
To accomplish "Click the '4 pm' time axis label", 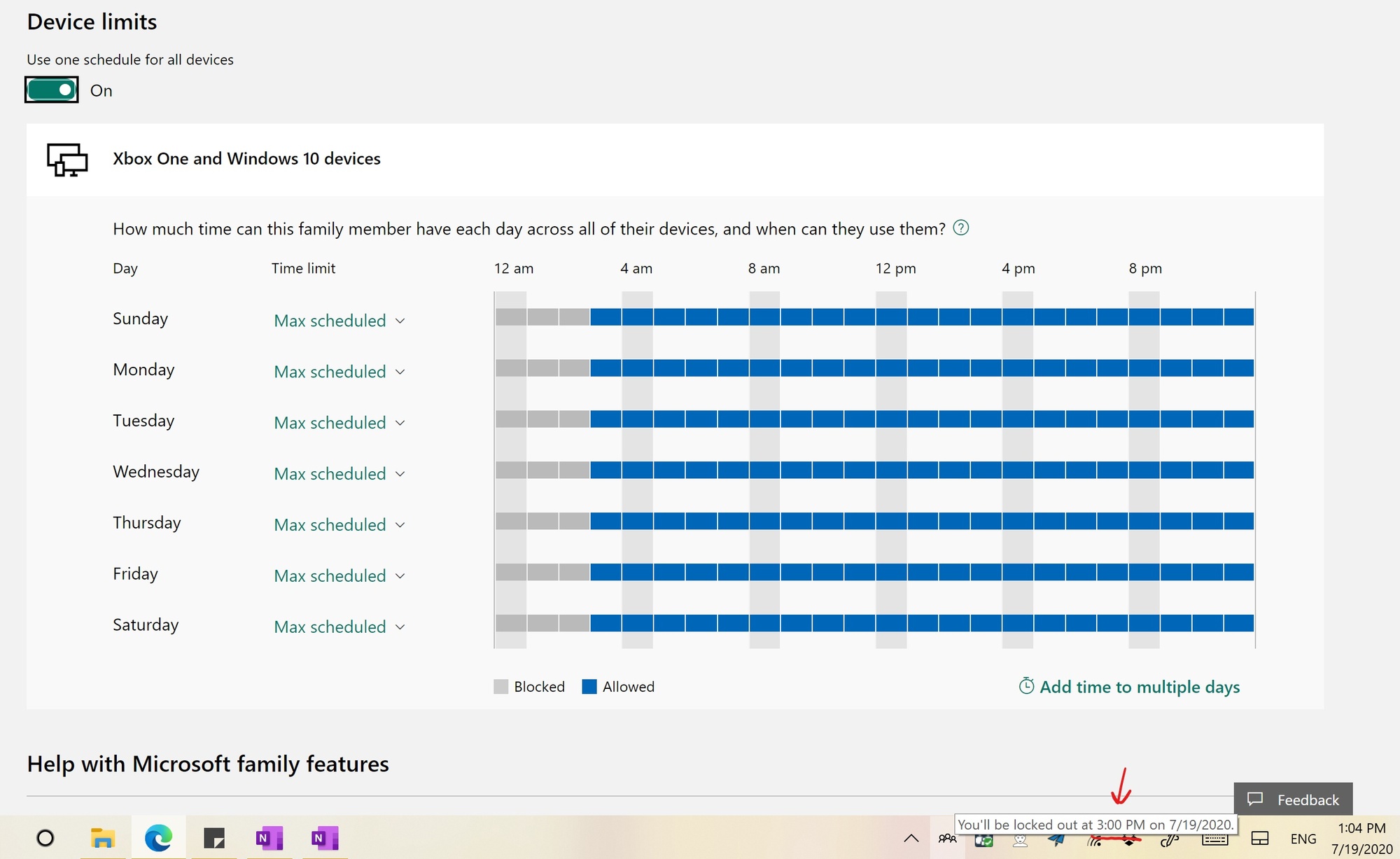I will point(1018,268).
